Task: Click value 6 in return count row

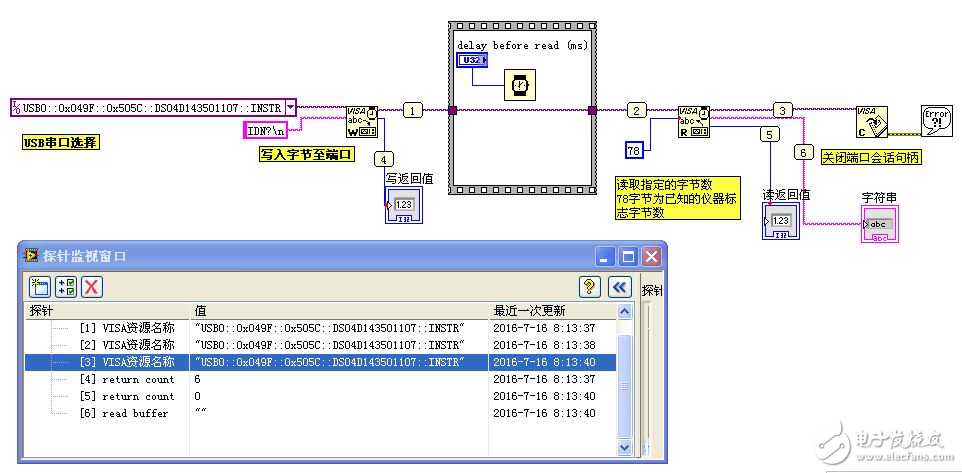Action: (198, 379)
